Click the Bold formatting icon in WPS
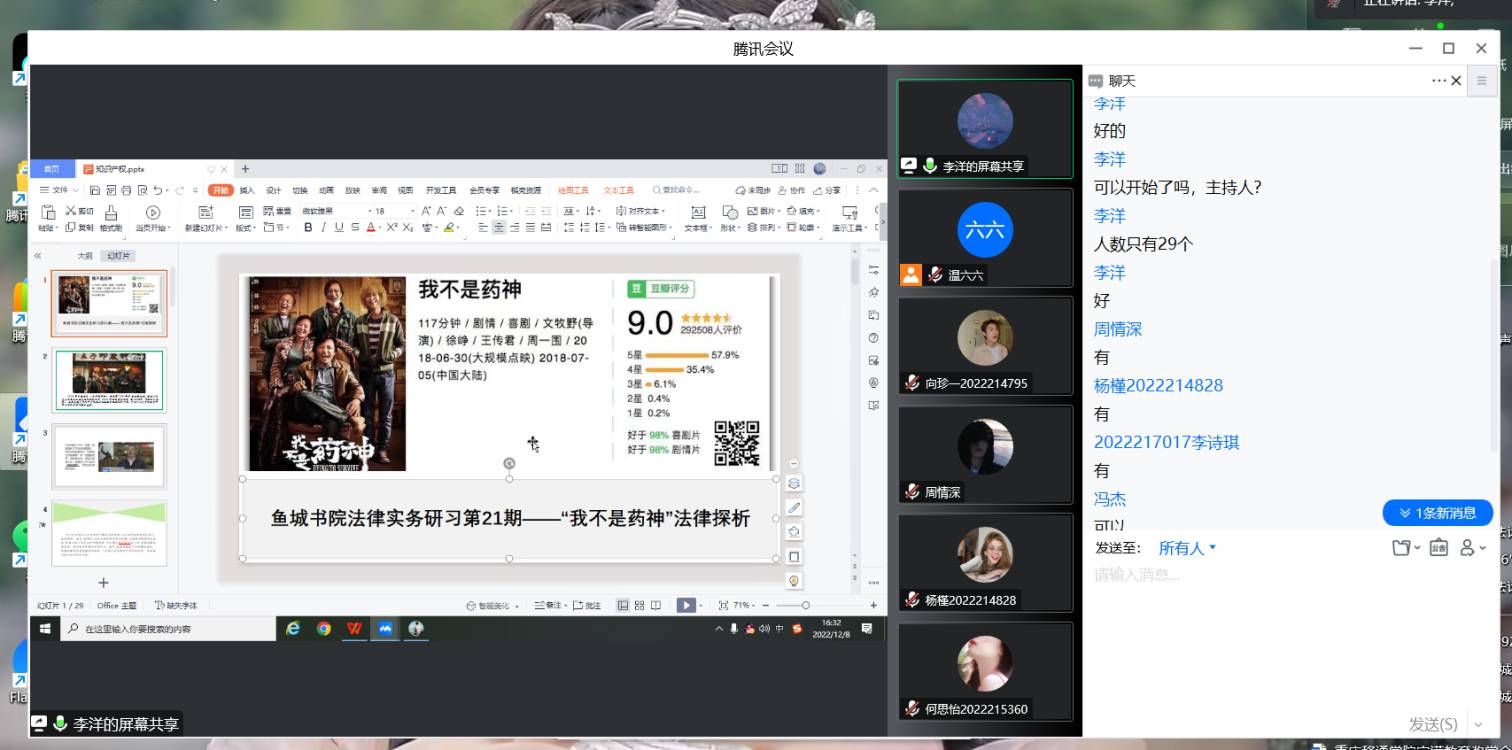1512x750 pixels. [308, 228]
